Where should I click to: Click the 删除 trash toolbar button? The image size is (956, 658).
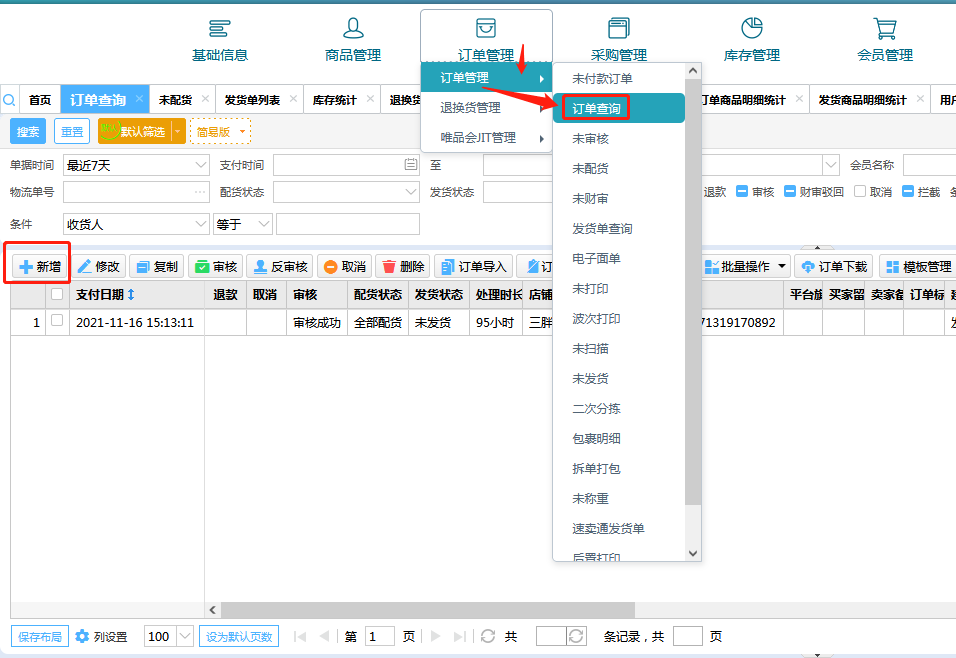(x=403, y=267)
